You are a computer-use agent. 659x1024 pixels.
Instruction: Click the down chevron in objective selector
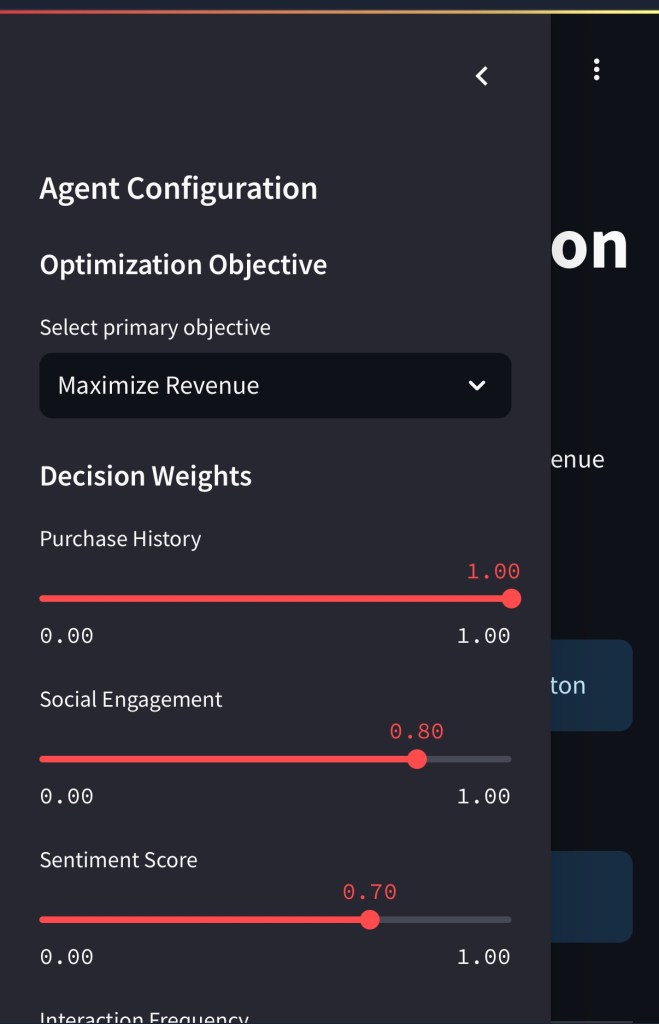point(477,386)
